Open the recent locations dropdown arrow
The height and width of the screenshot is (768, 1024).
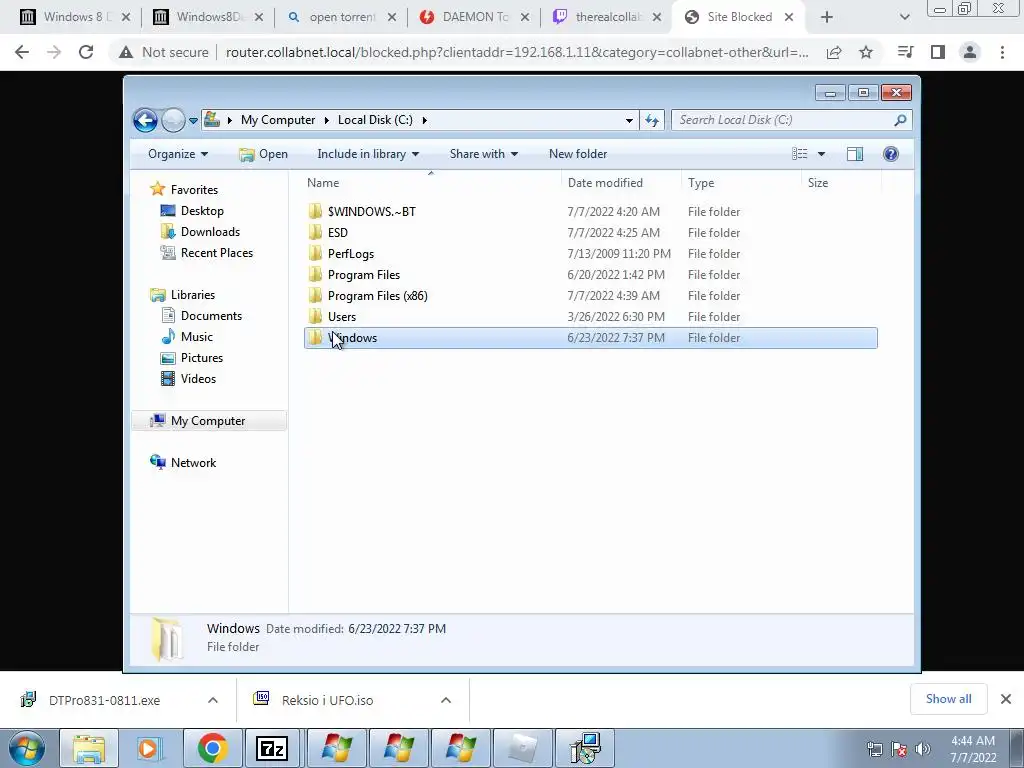[x=193, y=121]
